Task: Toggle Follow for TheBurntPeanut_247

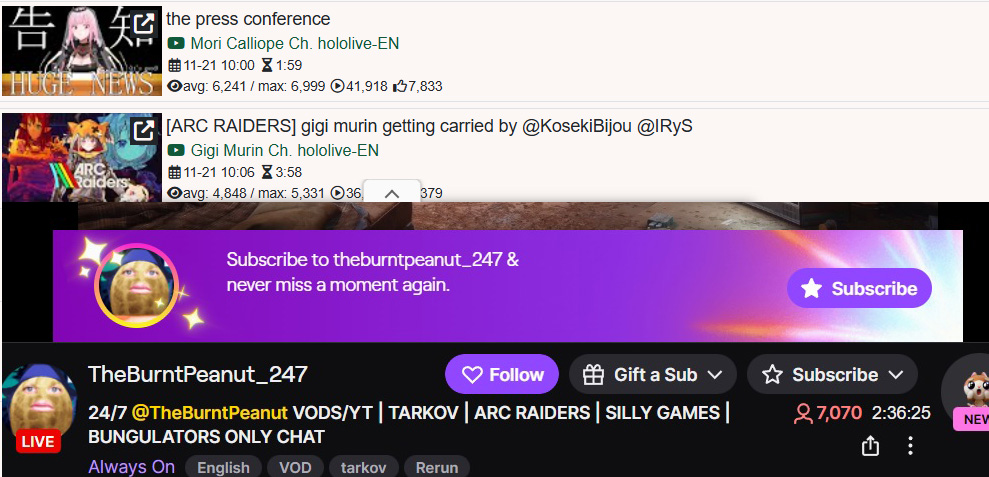Action: click(502, 374)
